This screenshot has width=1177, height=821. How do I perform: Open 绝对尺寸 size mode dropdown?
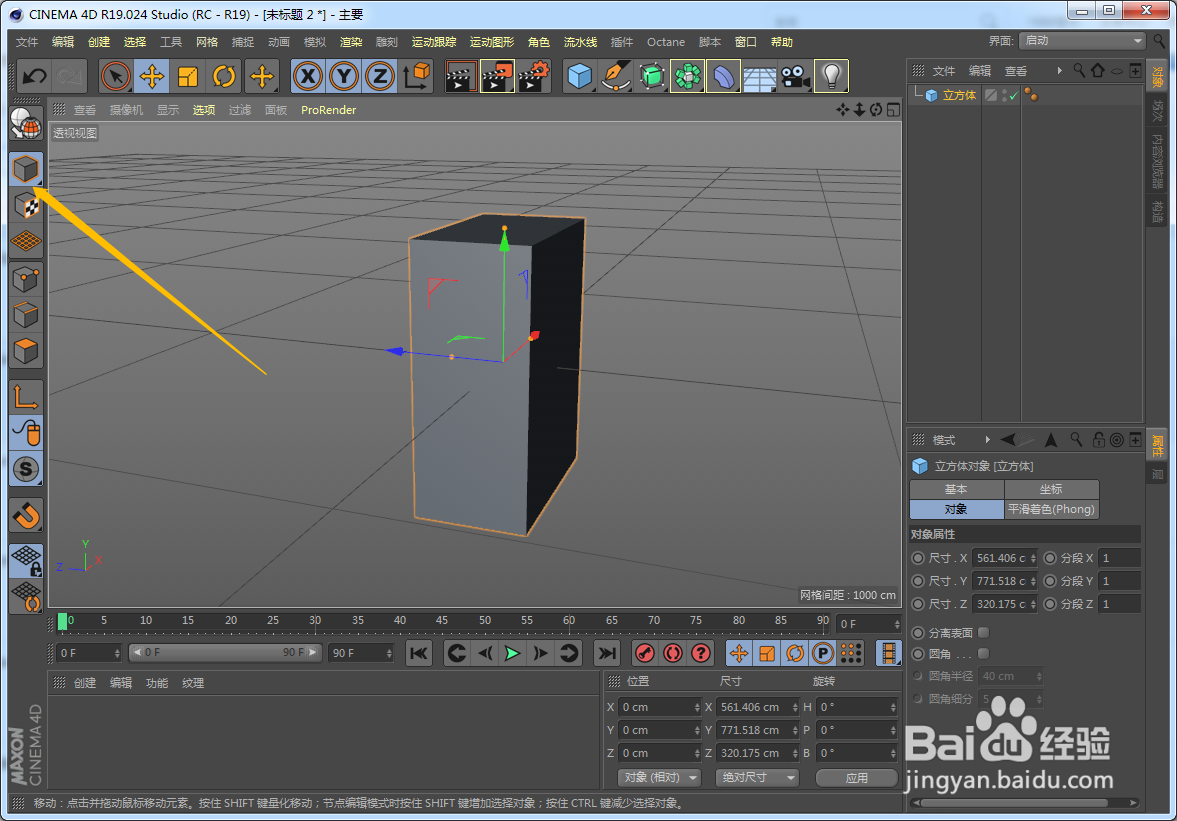[x=757, y=777]
